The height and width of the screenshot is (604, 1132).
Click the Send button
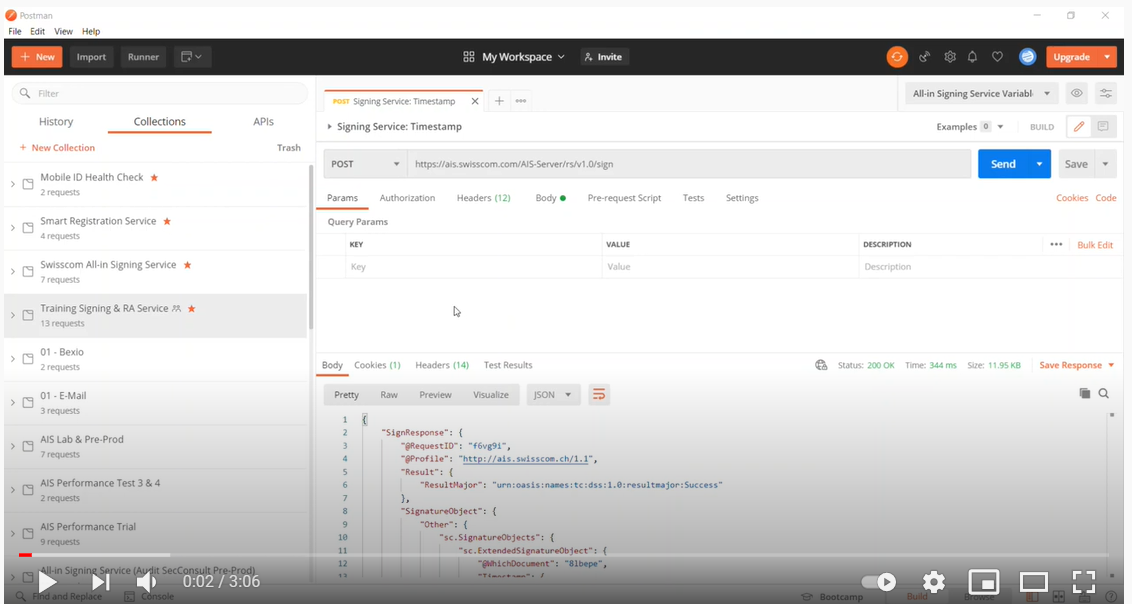click(1003, 165)
